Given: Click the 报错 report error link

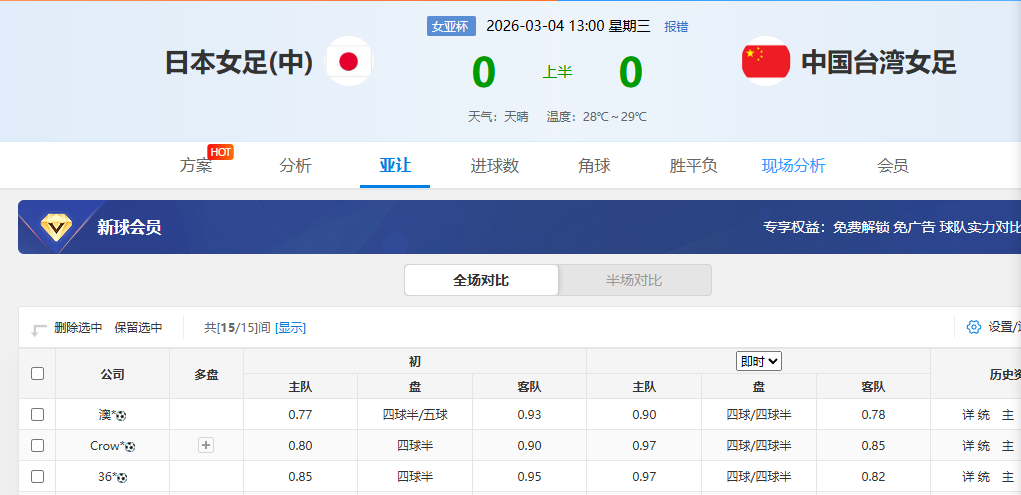Looking at the screenshot, I should pos(676,27).
